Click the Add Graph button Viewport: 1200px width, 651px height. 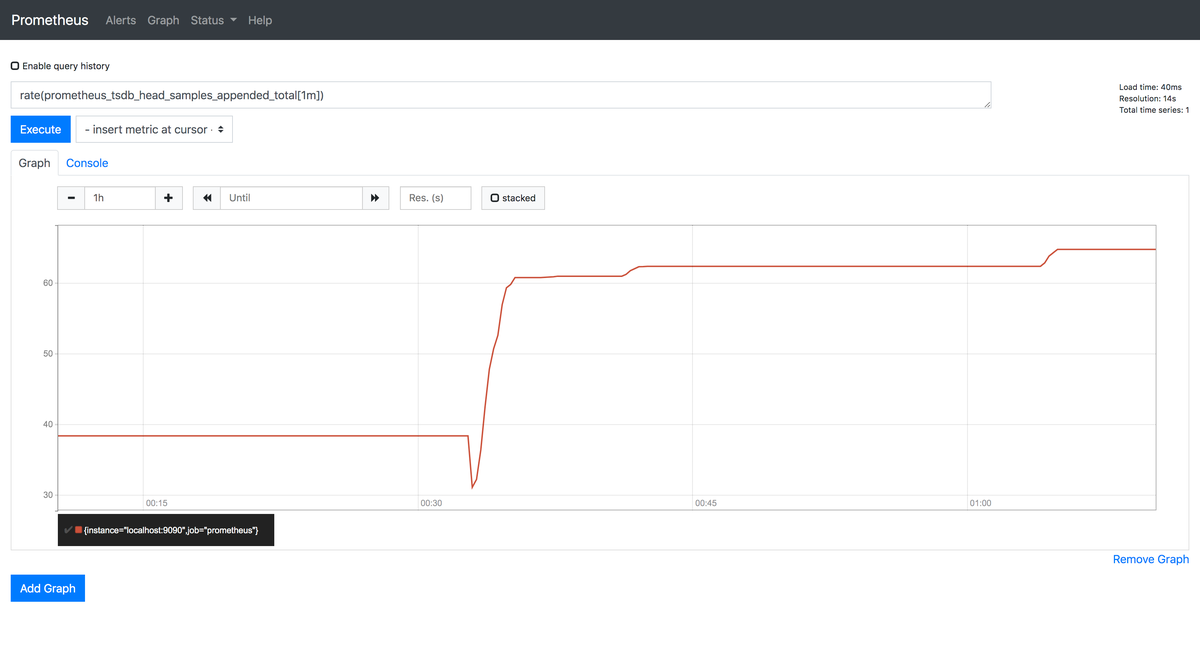pos(48,588)
